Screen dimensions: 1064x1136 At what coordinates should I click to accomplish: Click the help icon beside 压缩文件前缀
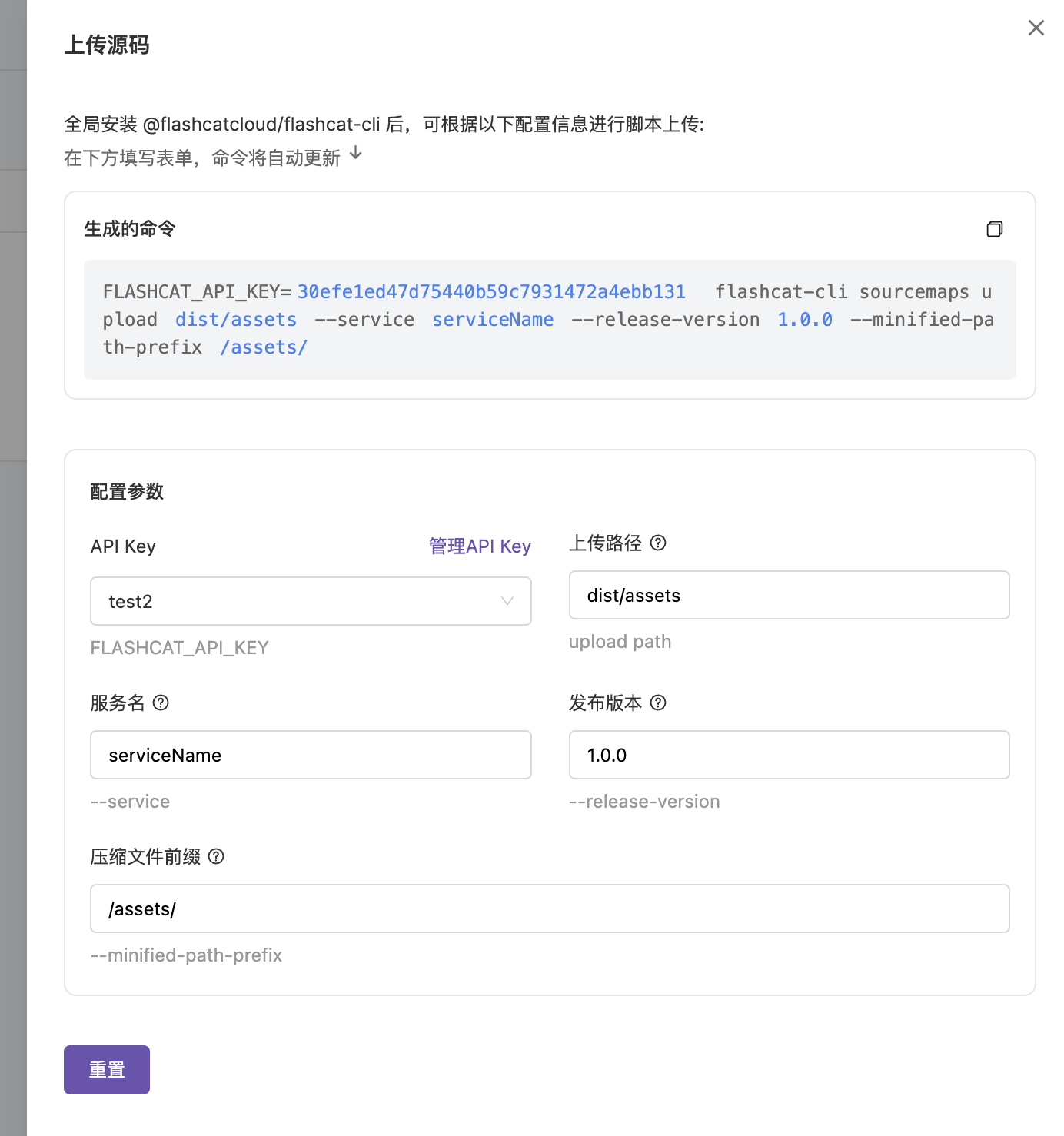tap(217, 857)
